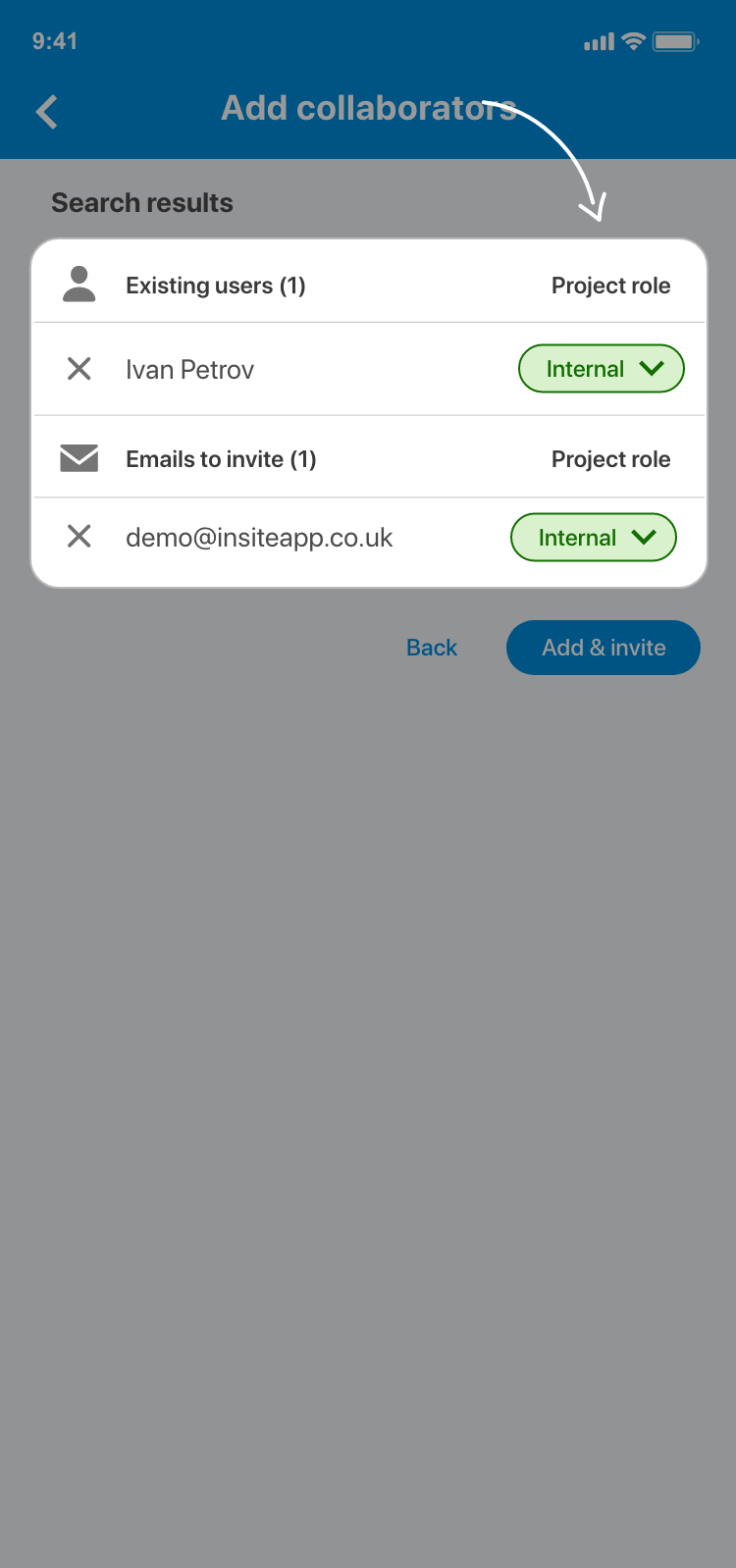The width and height of the screenshot is (736, 1568).
Task: Expand role chevron for demo@insiteapp.co.uk
Action: [x=644, y=537]
